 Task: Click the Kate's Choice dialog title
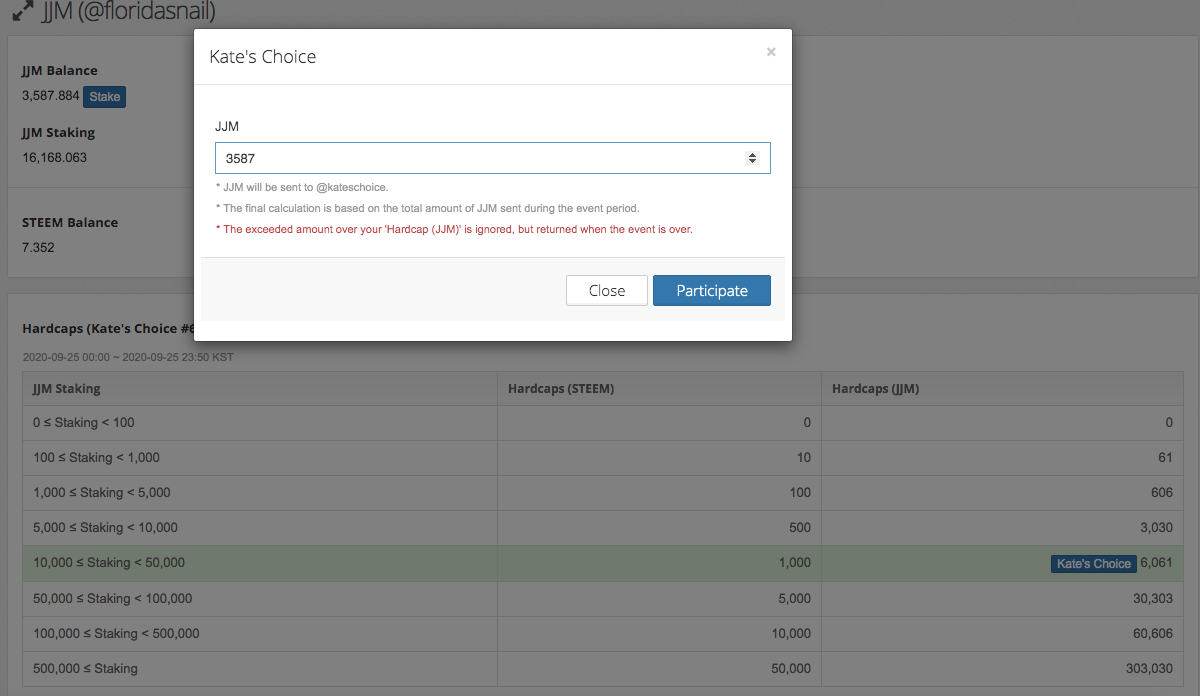263,57
